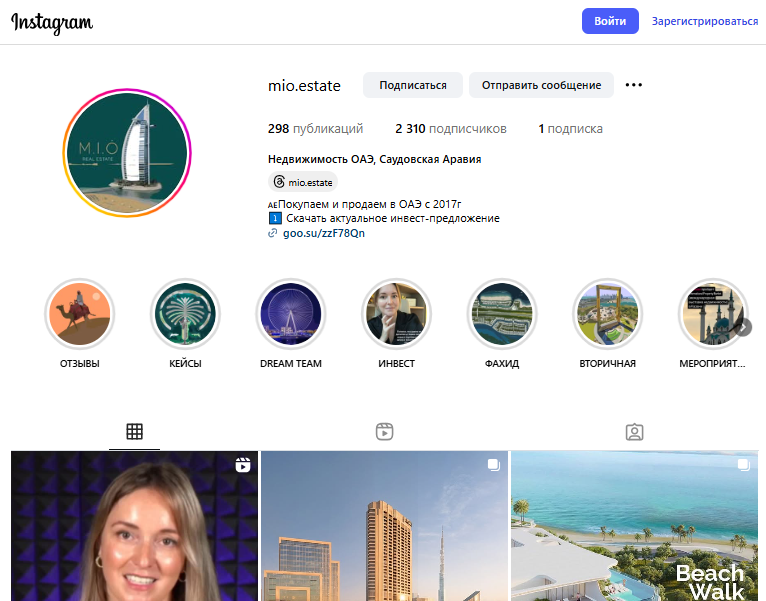
Task: Click text Скачать актуальное инвест-предложение
Action: click(x=393, y=218)
